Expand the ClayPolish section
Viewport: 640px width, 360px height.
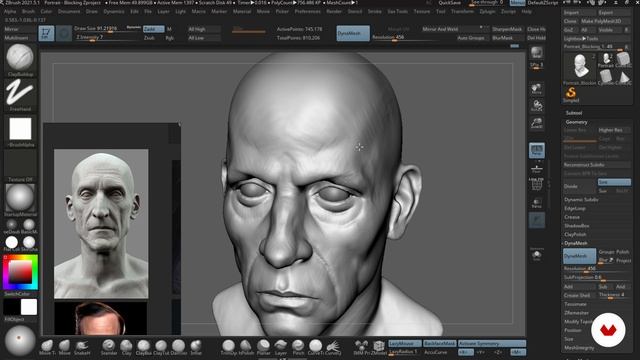pos(575,234)
